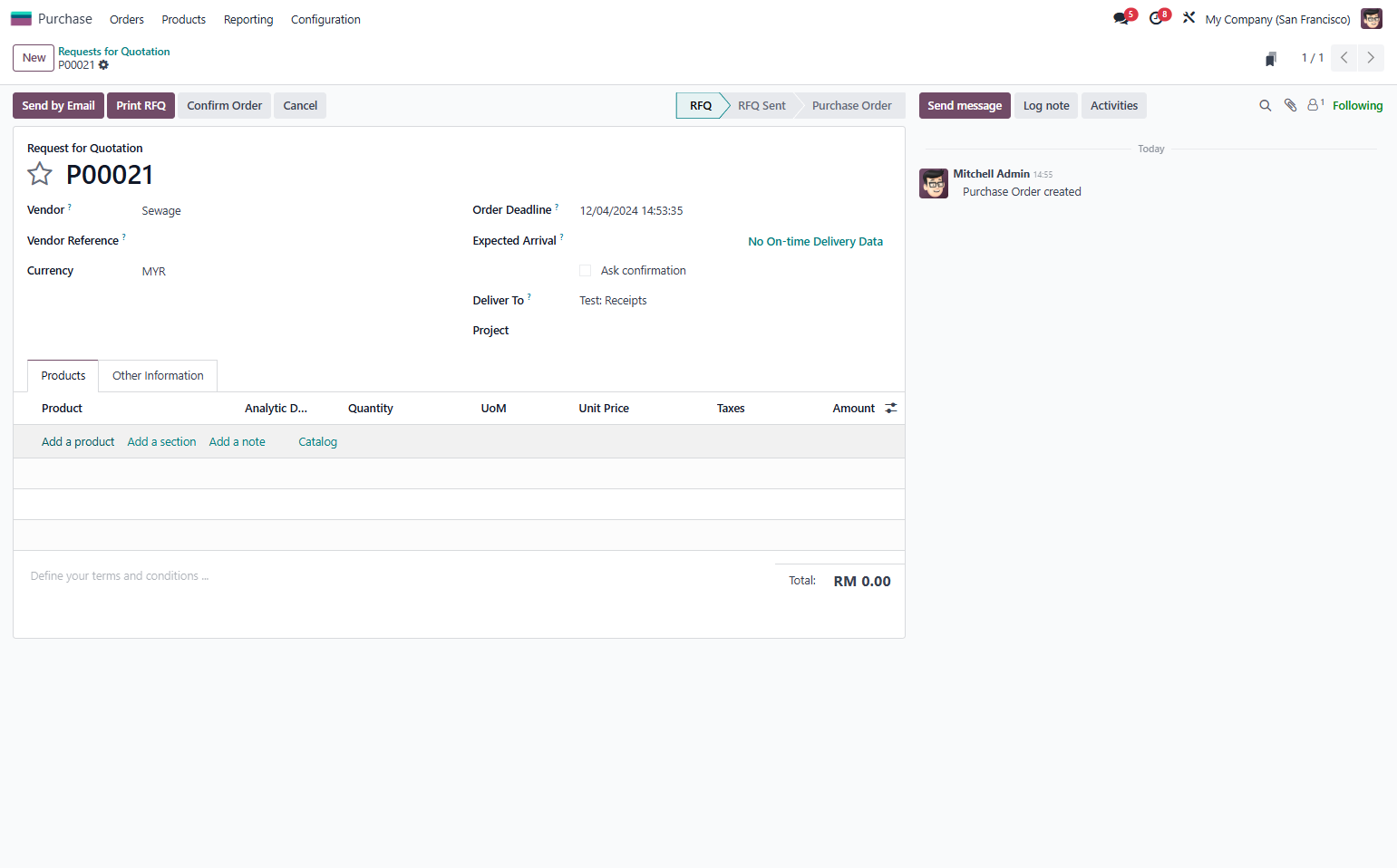Click Mitchell Admin avatar in chatter
The width and height of the screenshot is (1397, 868).
[x=933, y=183]
